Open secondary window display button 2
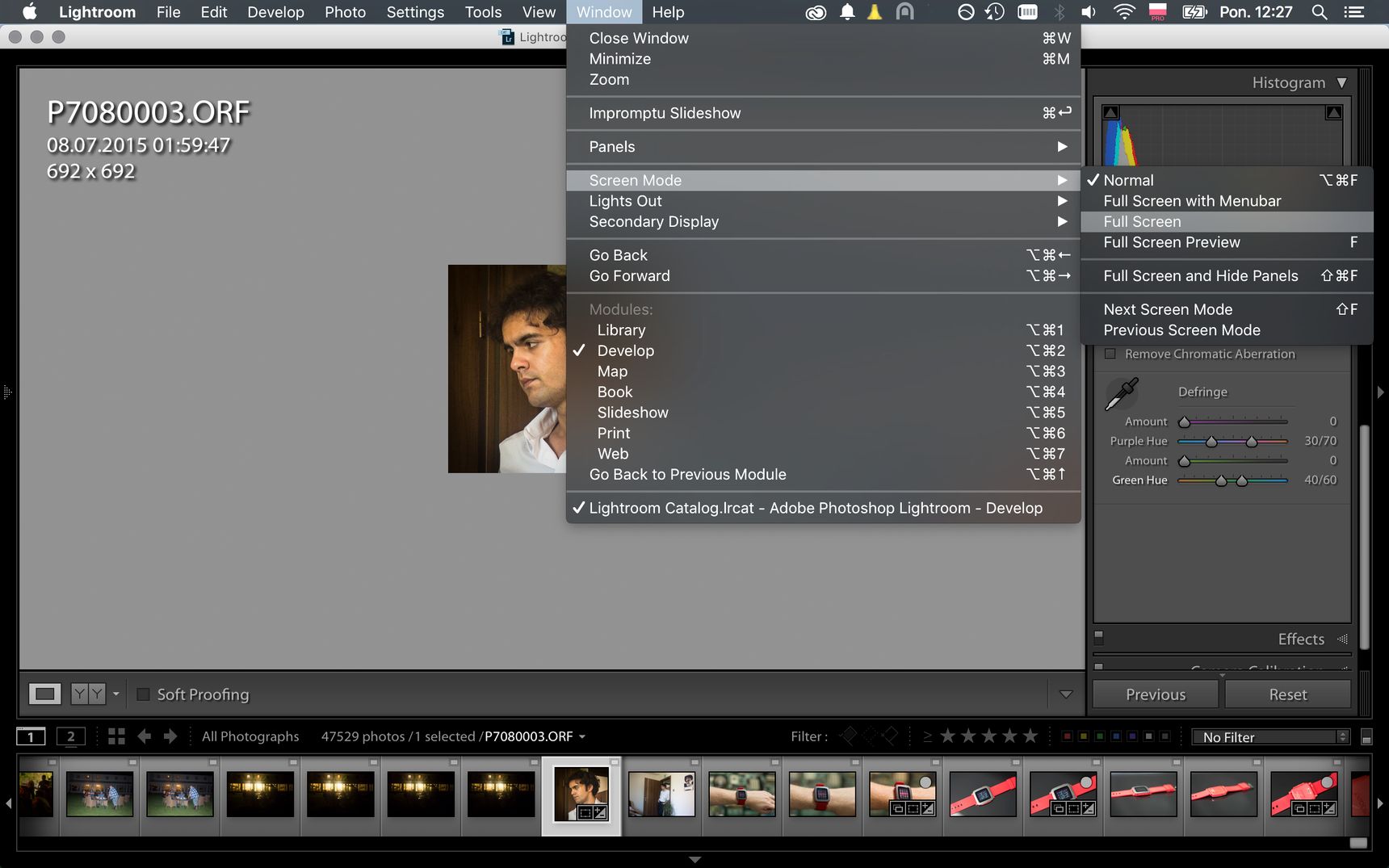Screen dimensions: 1389x868 click(x=70, y=736)
